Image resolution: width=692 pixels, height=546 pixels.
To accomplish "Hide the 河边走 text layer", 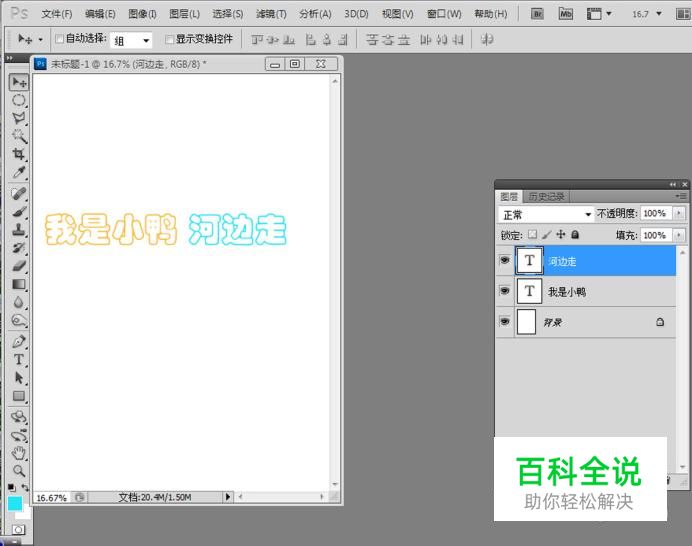I will coord(505,260).
